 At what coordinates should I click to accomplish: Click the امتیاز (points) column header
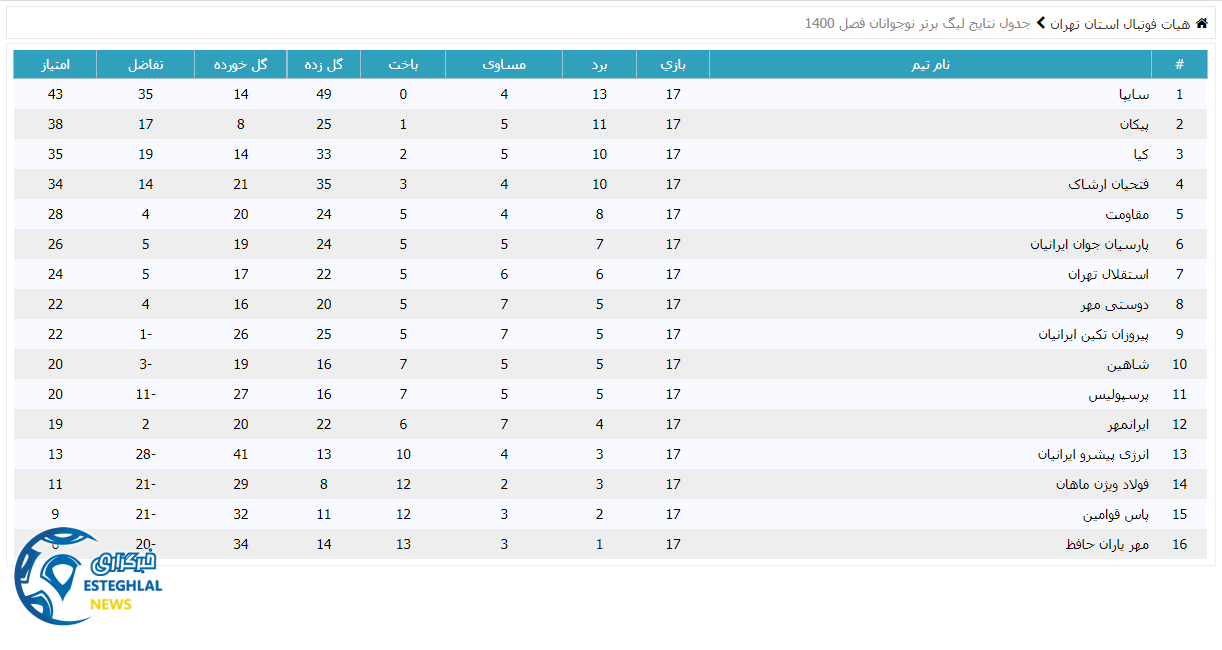point(55,64)
